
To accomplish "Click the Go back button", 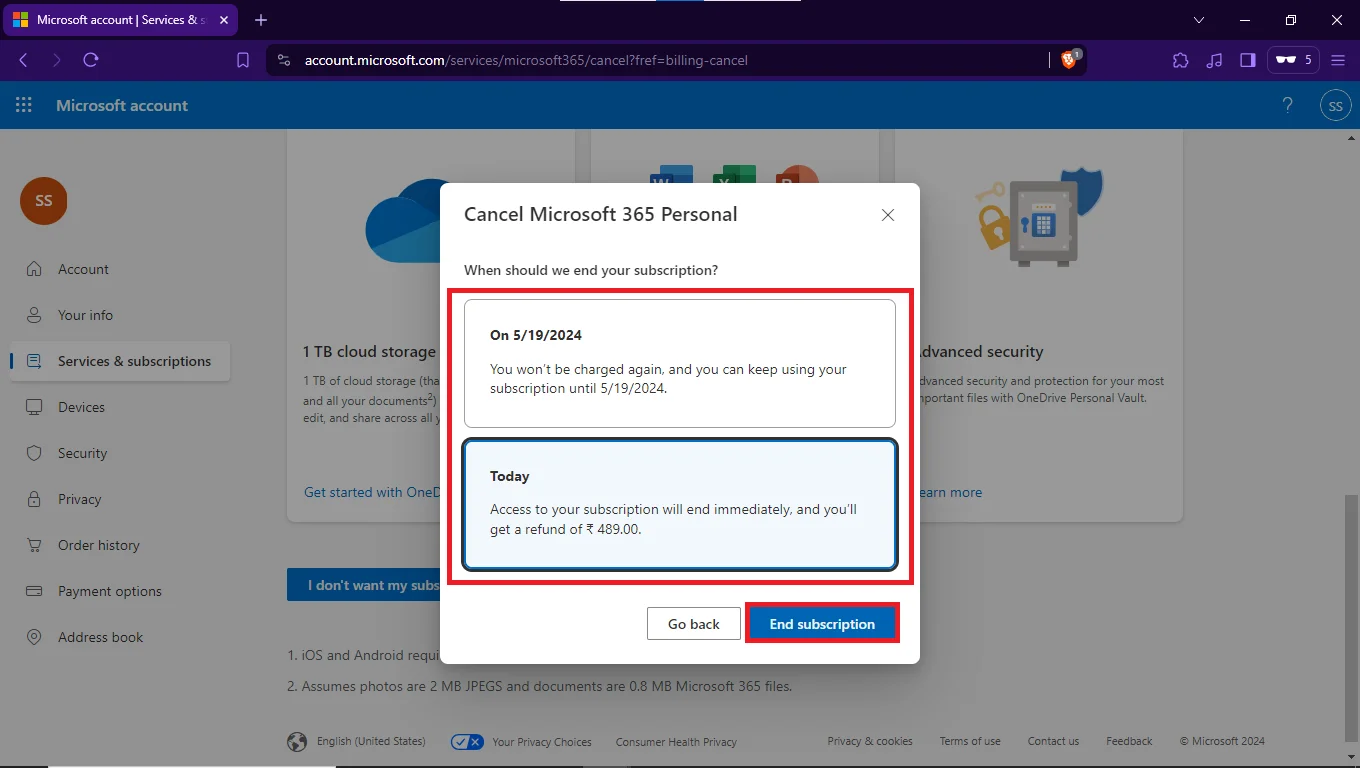I will 694,624.
